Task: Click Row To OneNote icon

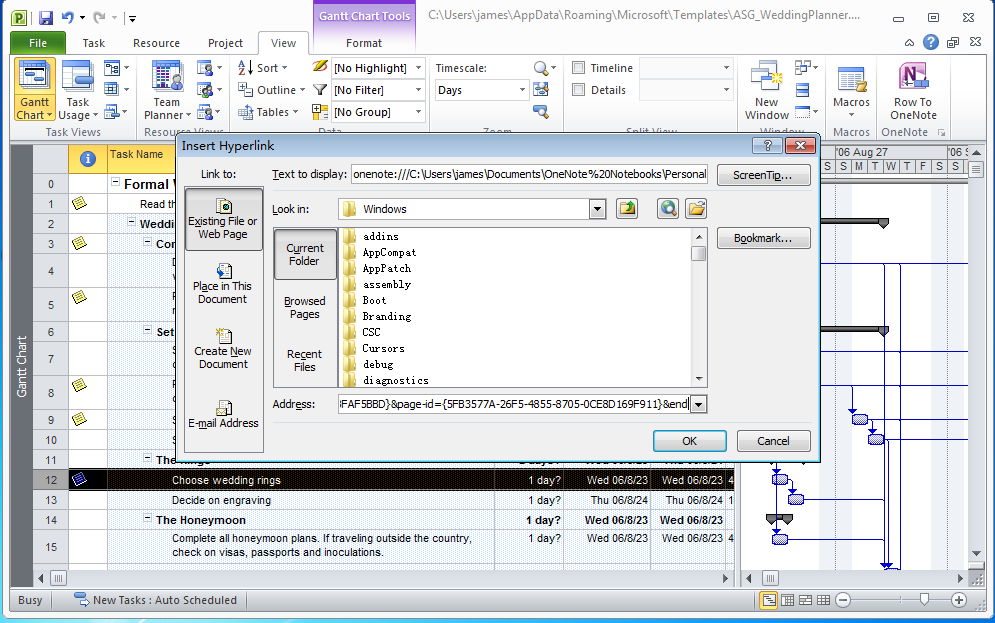Action: (x=913, y=89)
